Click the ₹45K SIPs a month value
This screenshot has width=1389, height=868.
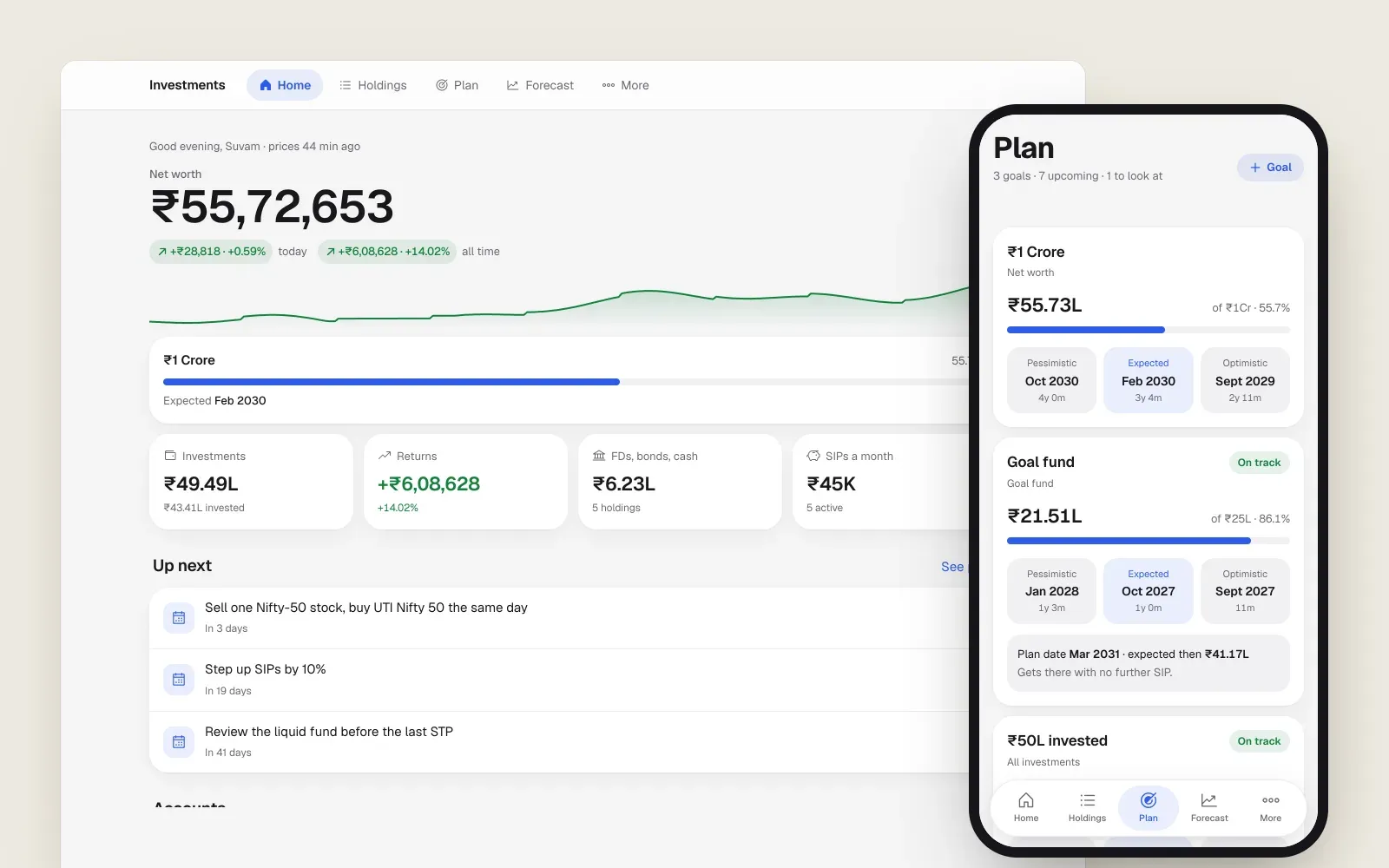pyautogui.click(x=832, y=483)
